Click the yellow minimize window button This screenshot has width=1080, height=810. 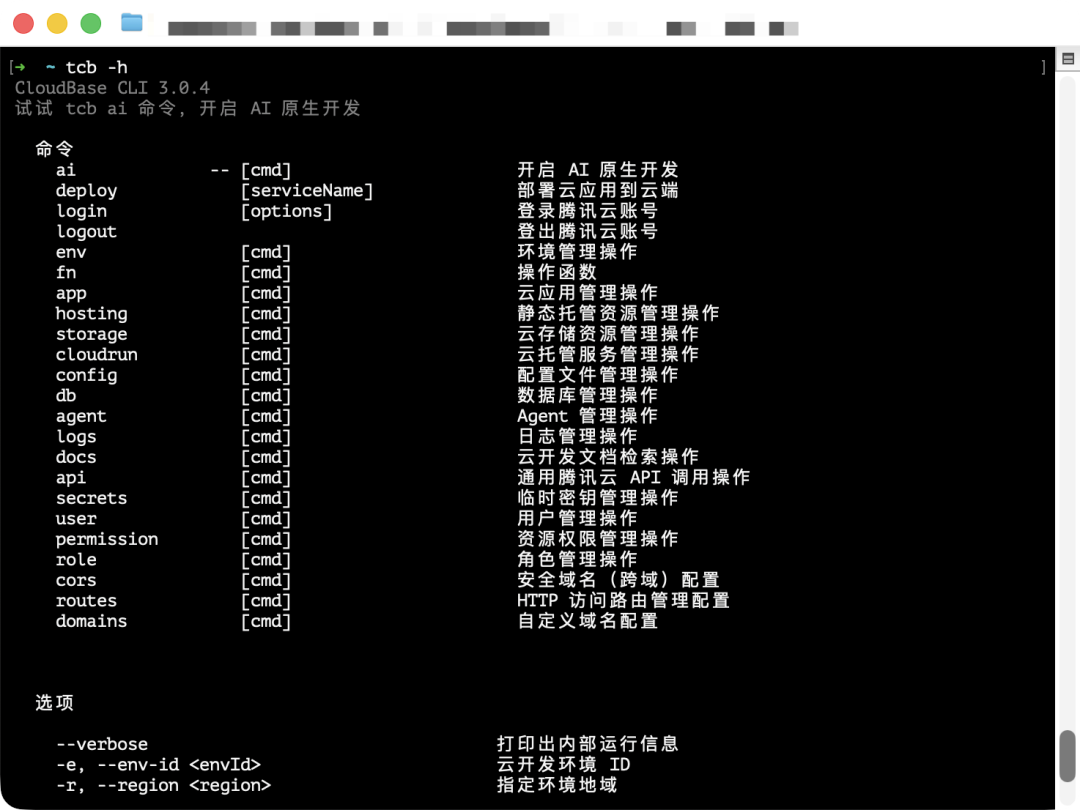57,23
